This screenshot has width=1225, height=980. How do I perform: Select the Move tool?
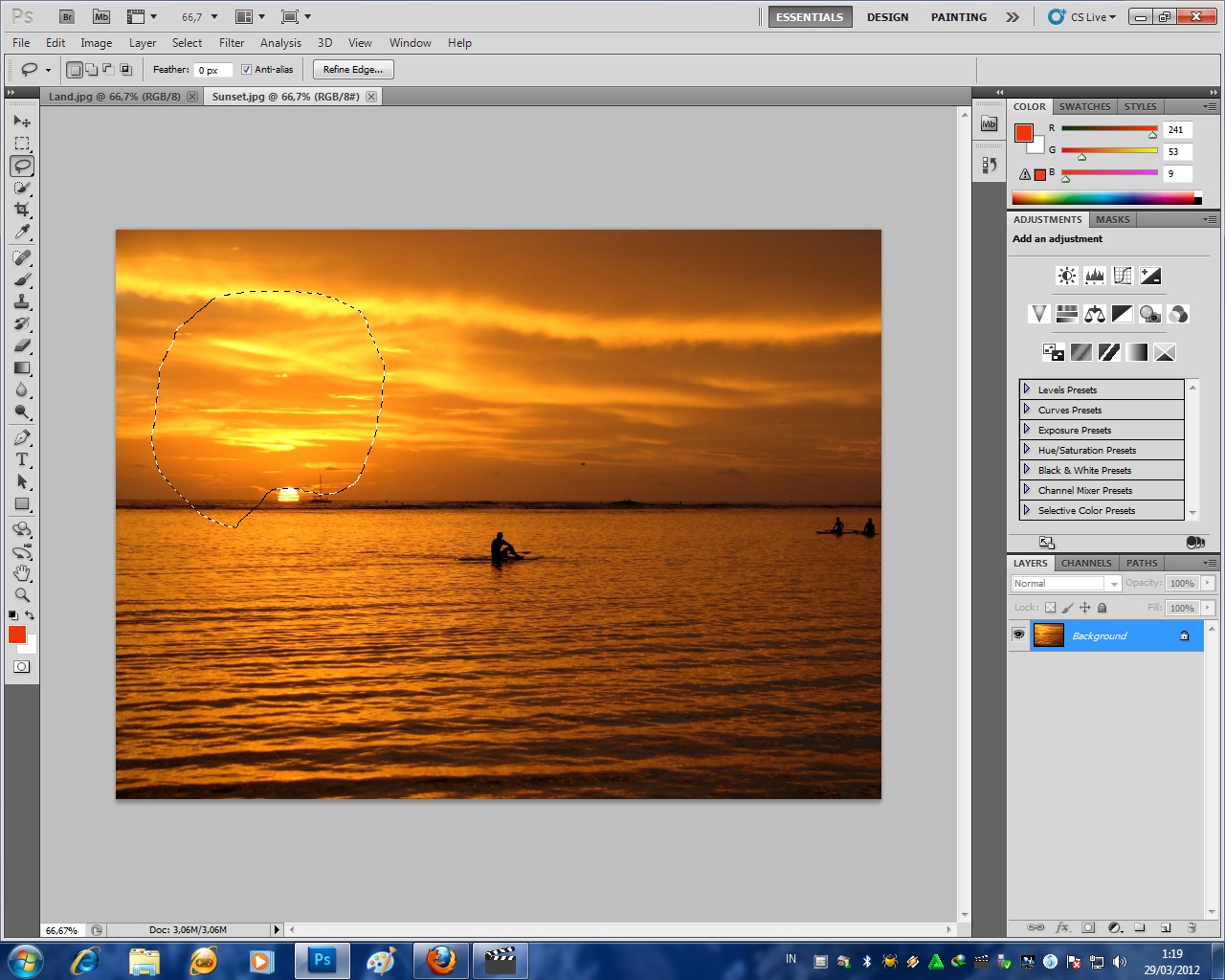point(22,122)
